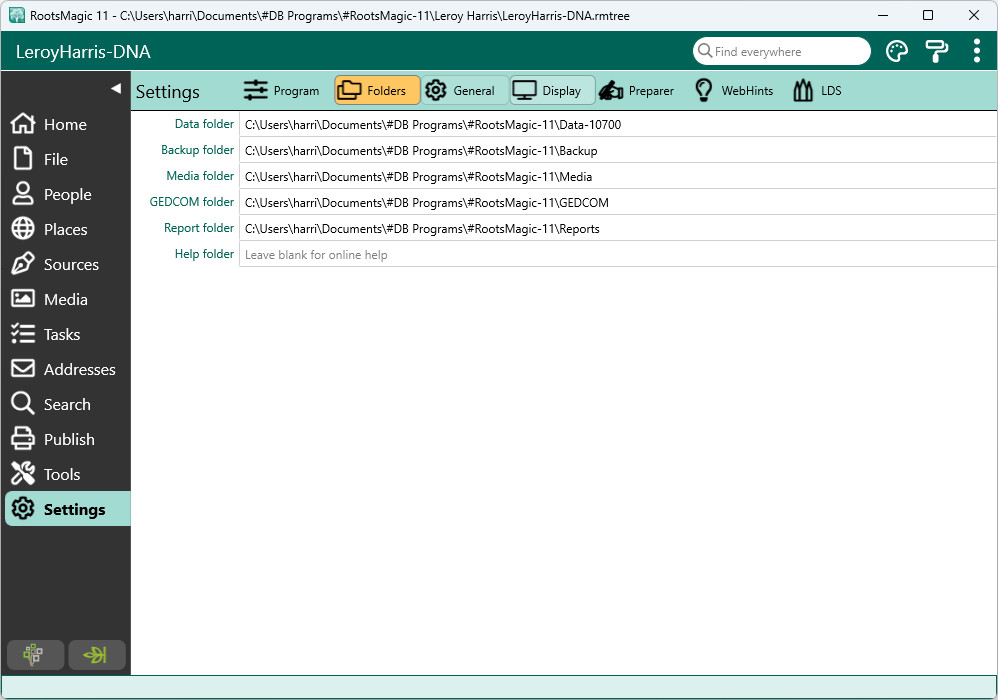
Task: Click the Settings heading text
Action: pyautogui.click(x=167, y=92)
